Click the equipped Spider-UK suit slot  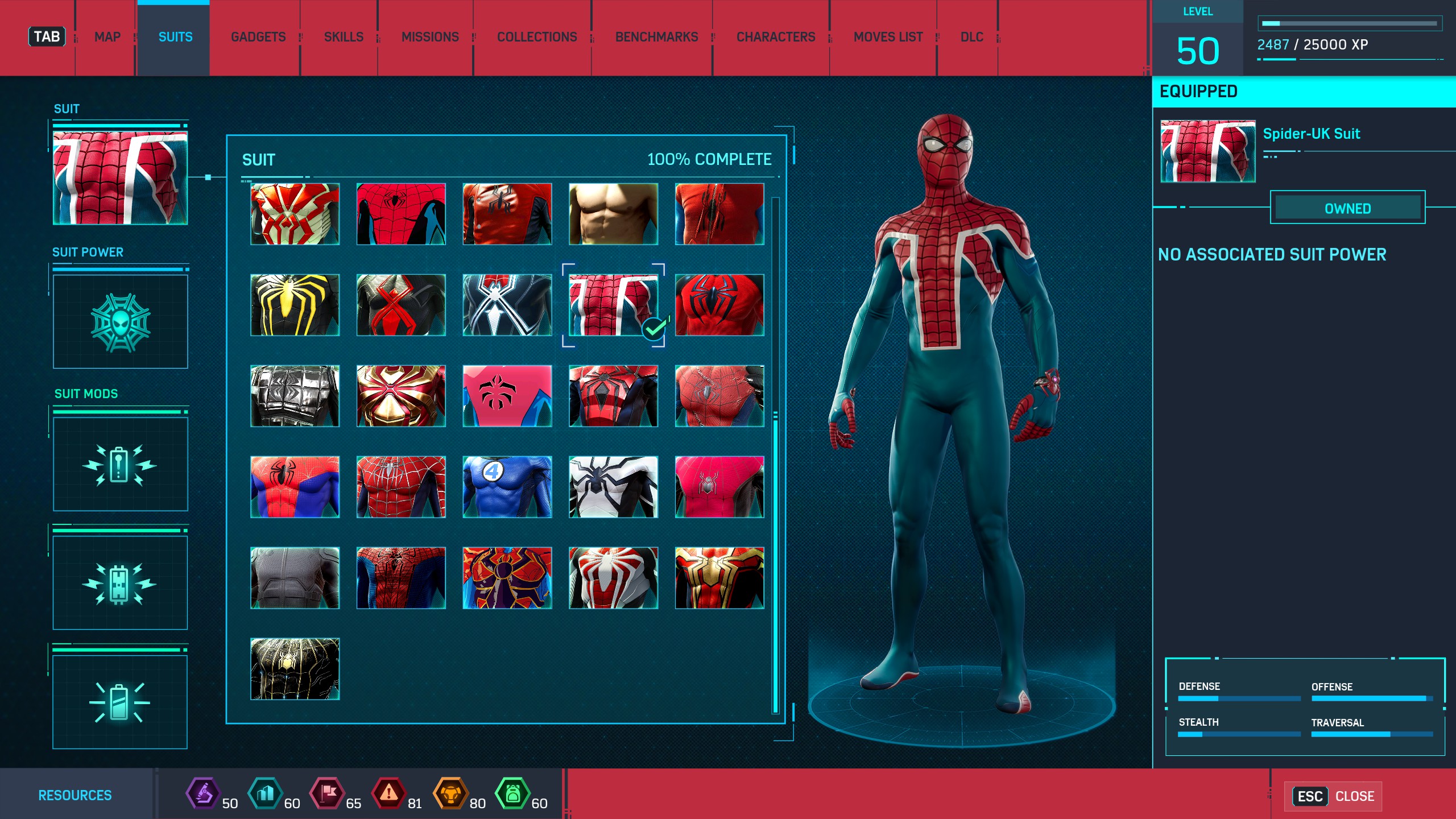pyautogui.click(x=120, y=178)
